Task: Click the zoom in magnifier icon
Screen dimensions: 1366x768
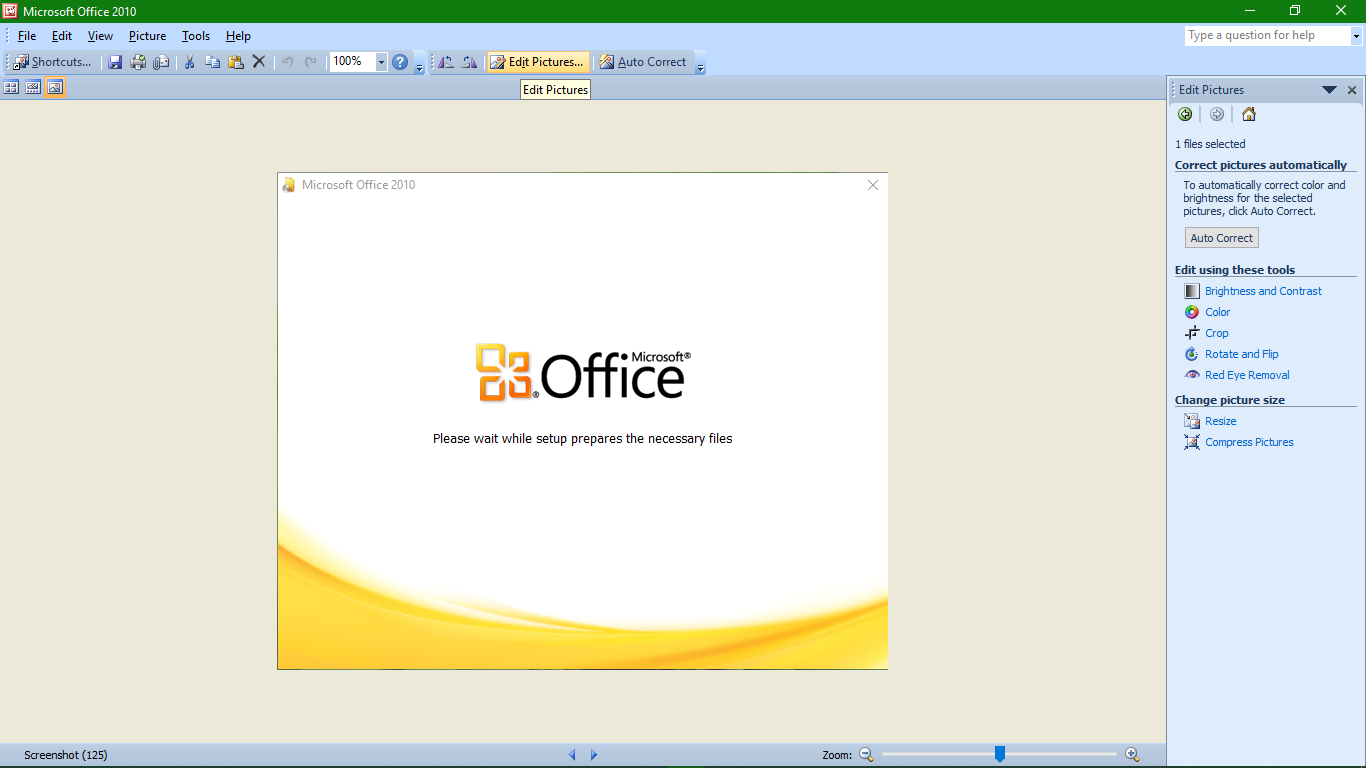Action: (x=1132, y=755)
